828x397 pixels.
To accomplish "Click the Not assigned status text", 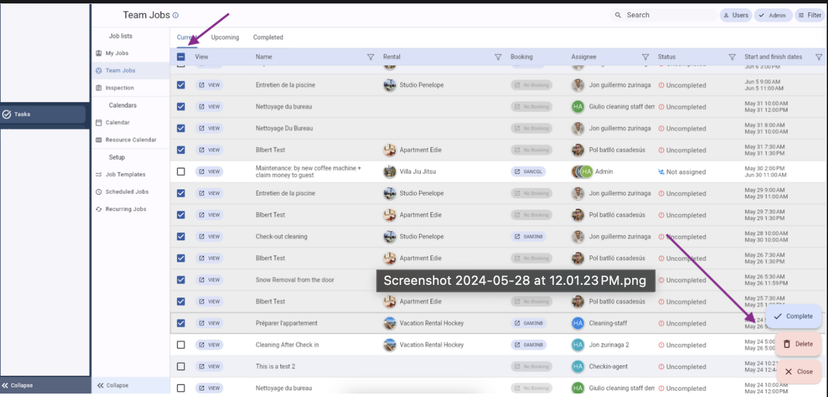I will [686, 172].
